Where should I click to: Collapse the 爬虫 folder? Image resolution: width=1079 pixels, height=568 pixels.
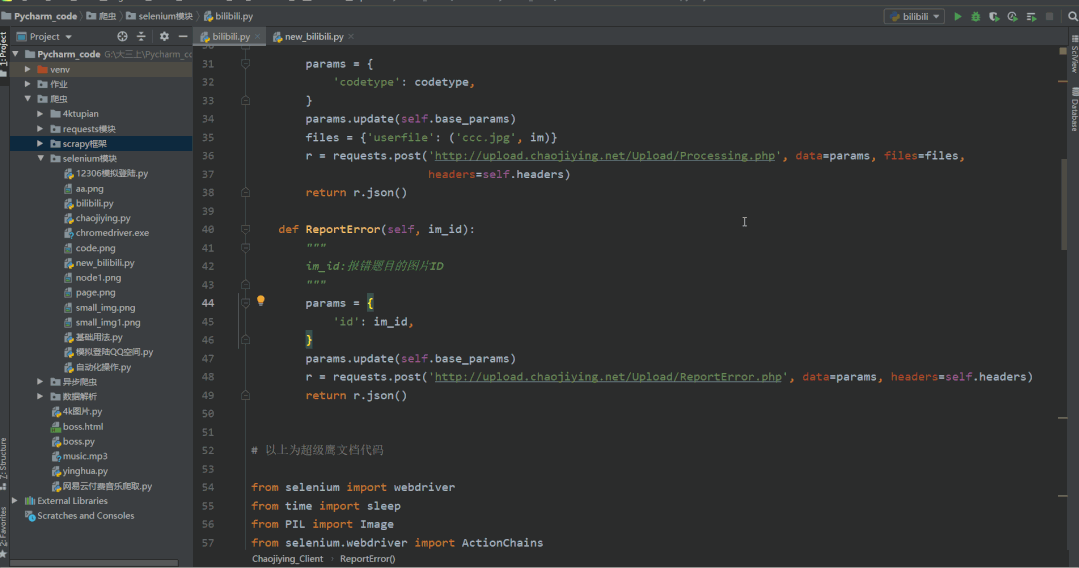(x=28, y=98)
